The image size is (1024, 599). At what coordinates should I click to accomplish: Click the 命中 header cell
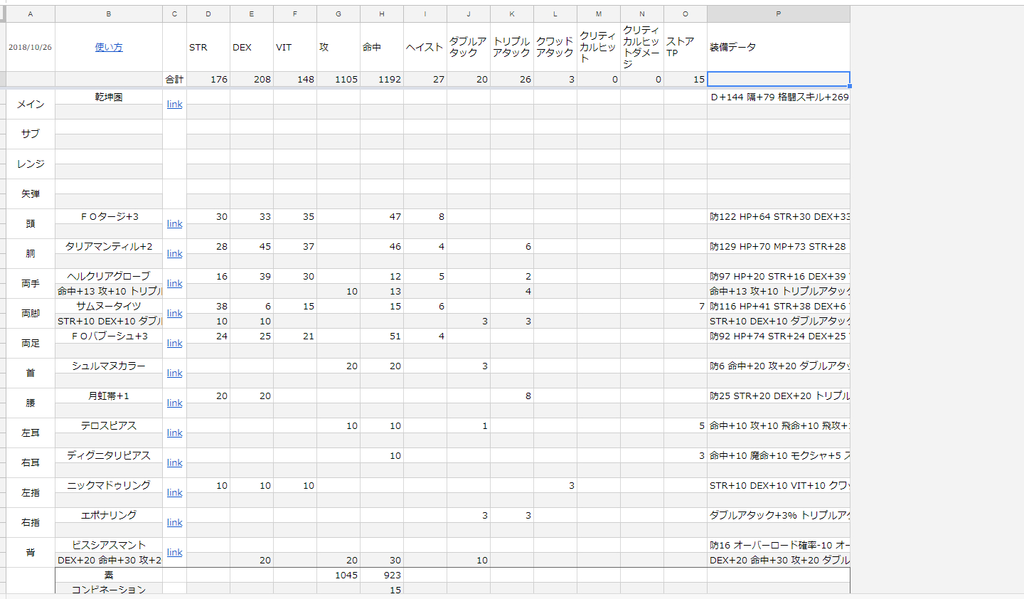(382, 47)
